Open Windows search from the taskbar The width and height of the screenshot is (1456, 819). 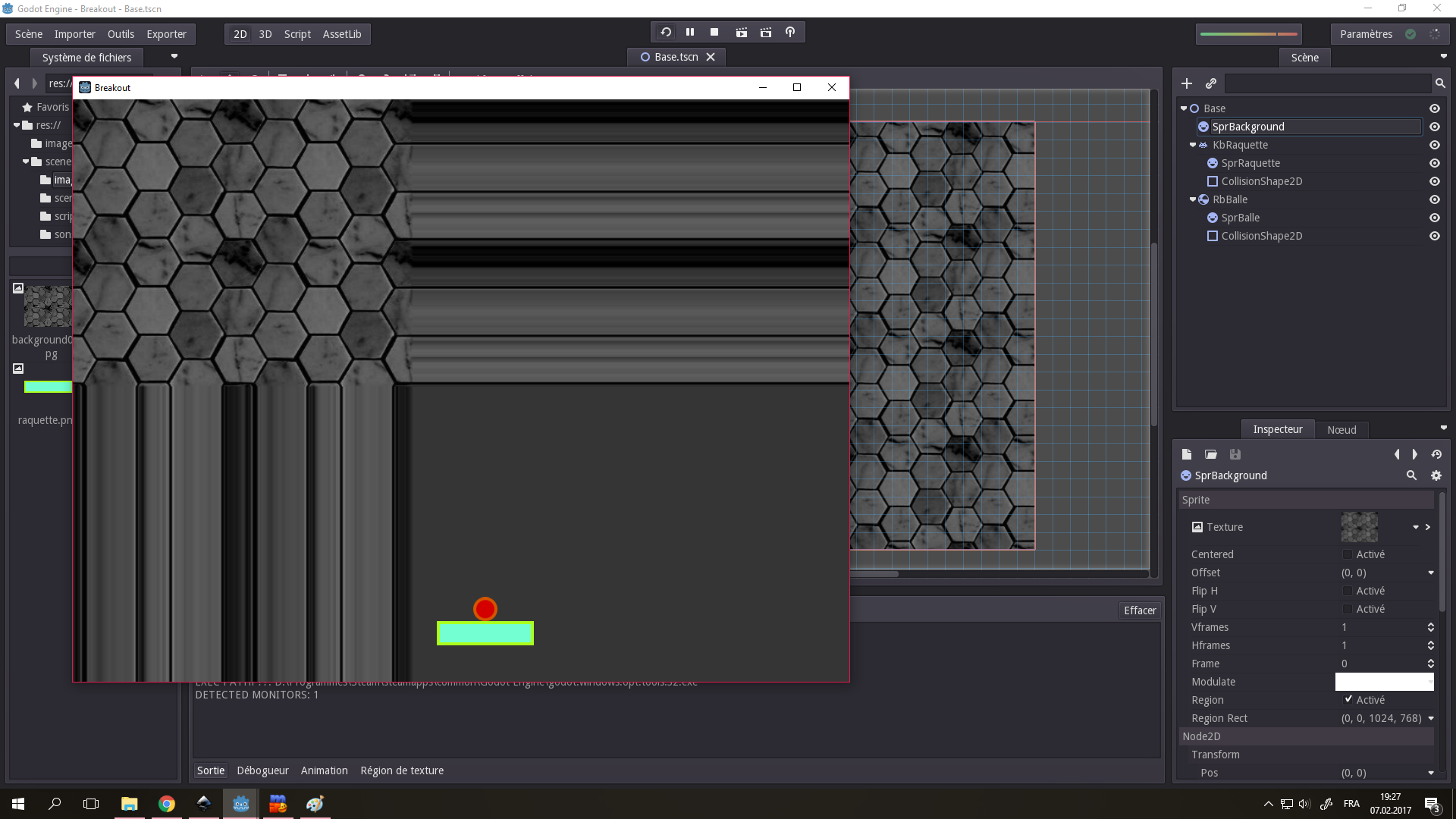(x=55, y=804)
